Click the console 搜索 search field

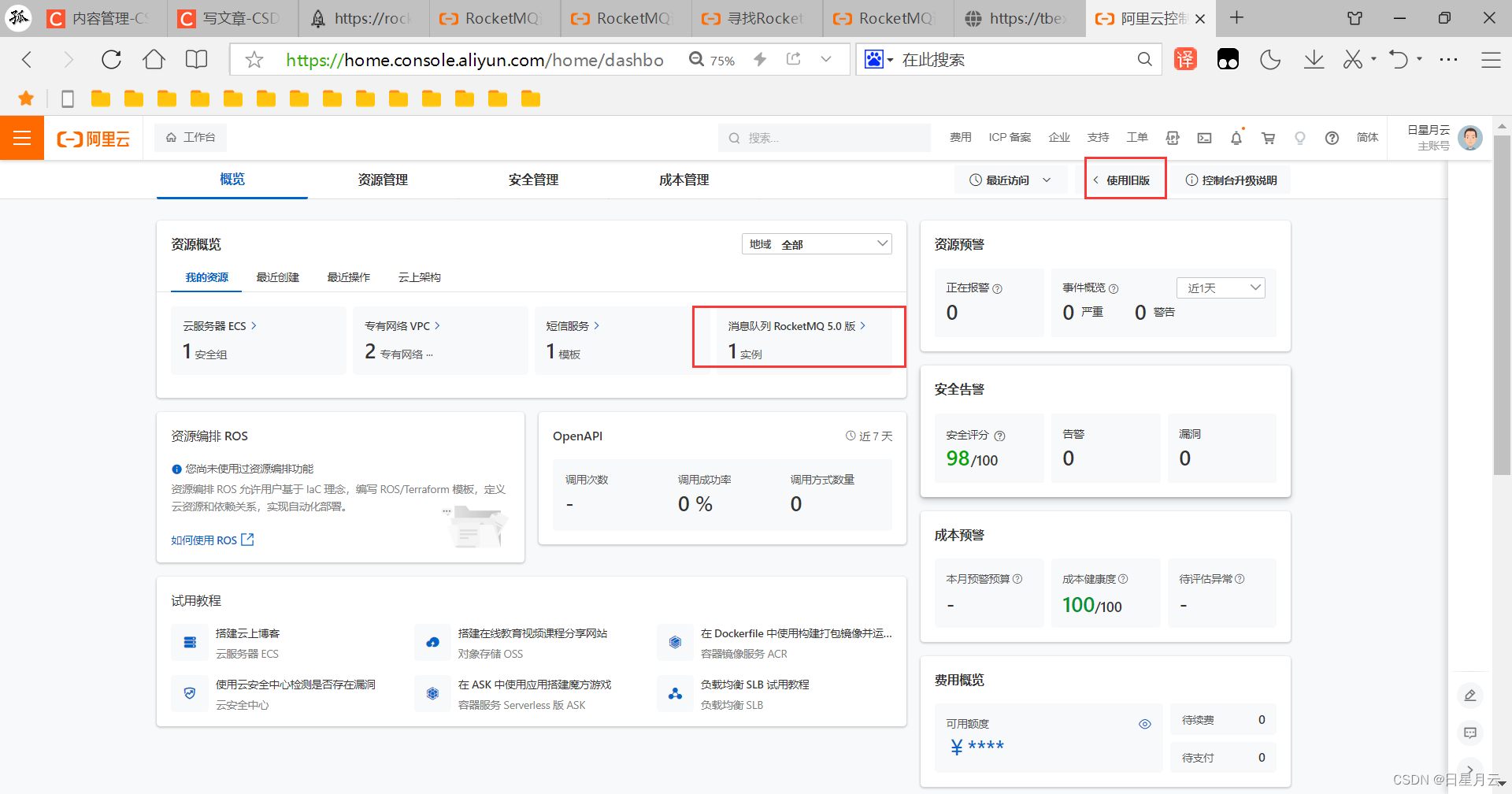pyautogui.click(x=824, y=138)
